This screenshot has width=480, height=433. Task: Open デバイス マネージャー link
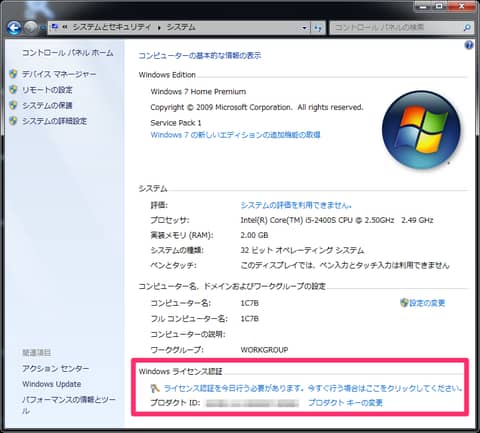pyautogui.click(x=59, y=74)
